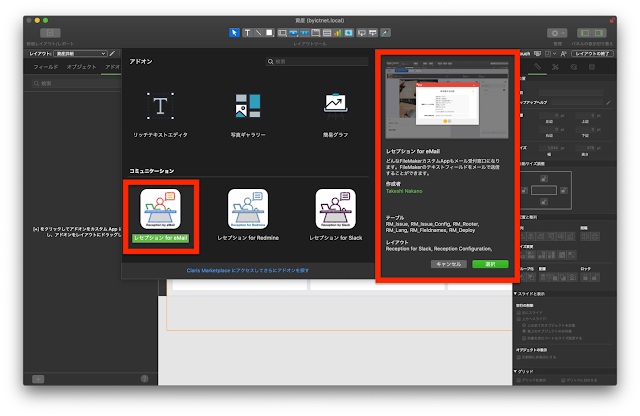Switch to the オブジェクト tab
Viewport: 640px width, 416px height.
point(81,67)
